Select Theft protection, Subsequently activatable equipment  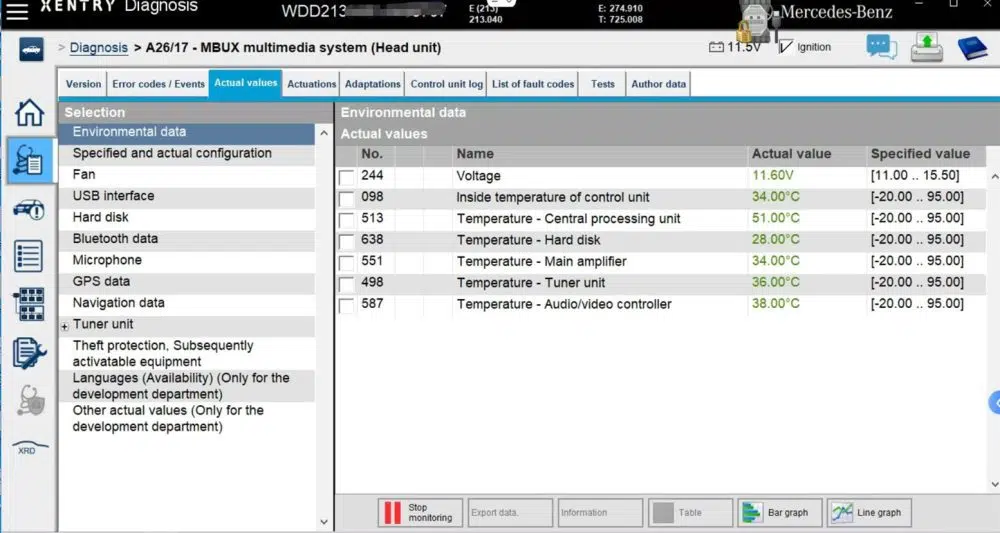[187, 353]
